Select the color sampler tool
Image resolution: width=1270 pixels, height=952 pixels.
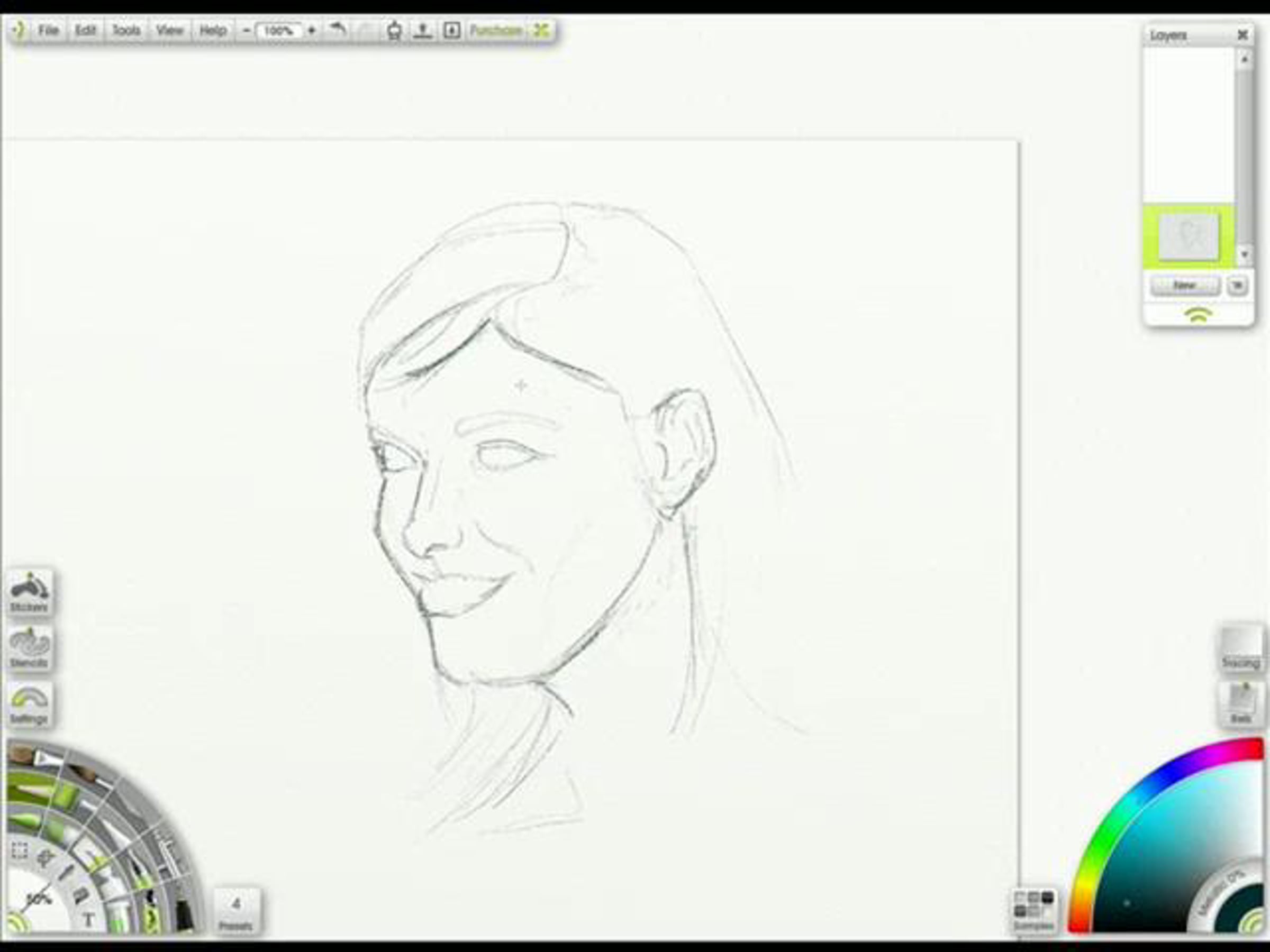pos(65,874)
